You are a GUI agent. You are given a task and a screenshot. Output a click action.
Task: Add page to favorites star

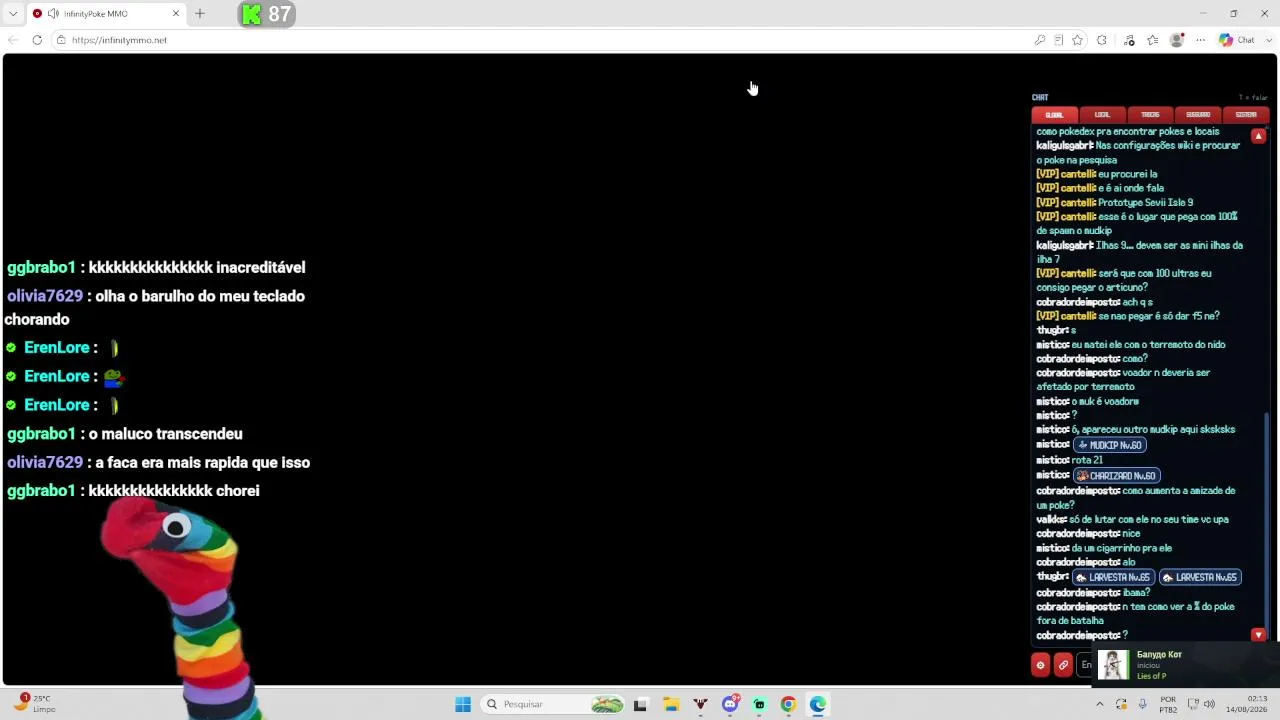point(1077,40)
